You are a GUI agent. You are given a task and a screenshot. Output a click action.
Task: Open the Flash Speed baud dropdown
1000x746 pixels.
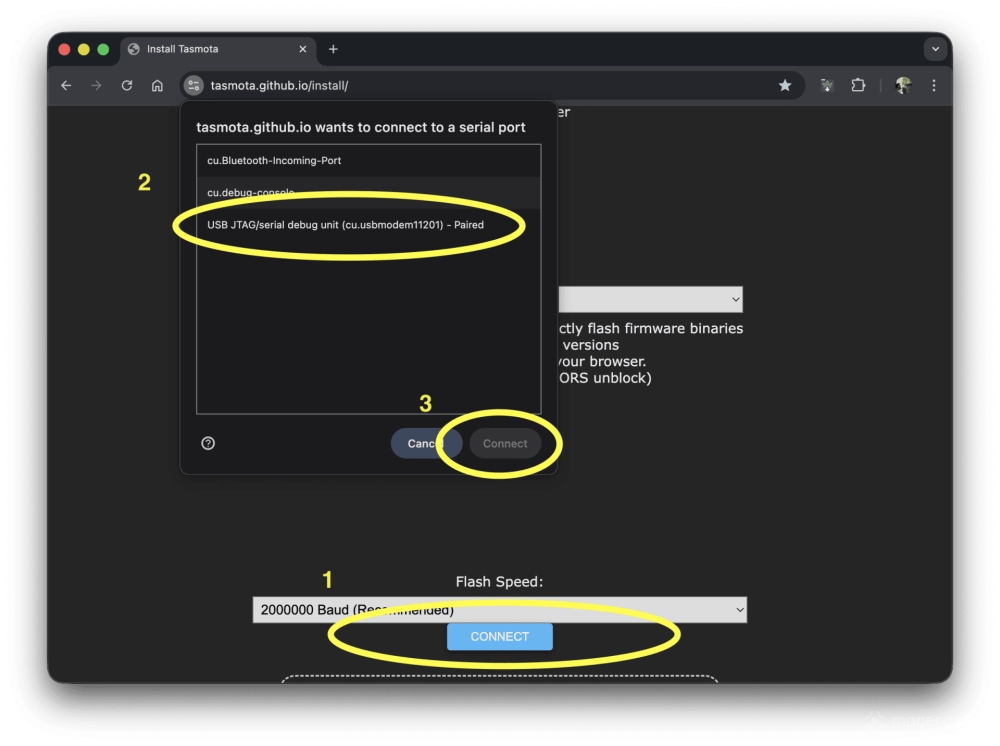click(x=499, y=609)
